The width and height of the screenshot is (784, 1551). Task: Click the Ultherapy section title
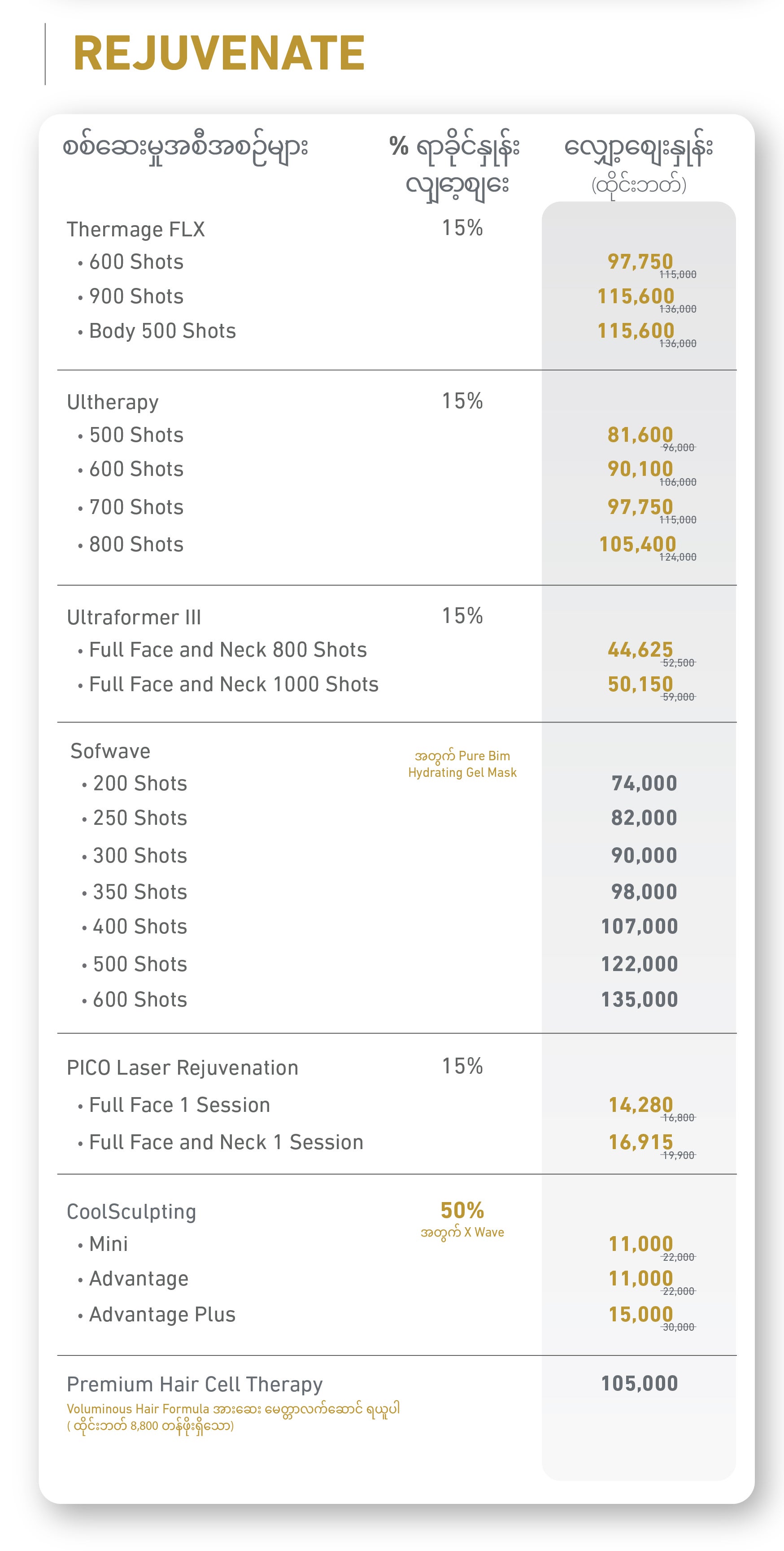pyautogui.click(x=113, y=402)
